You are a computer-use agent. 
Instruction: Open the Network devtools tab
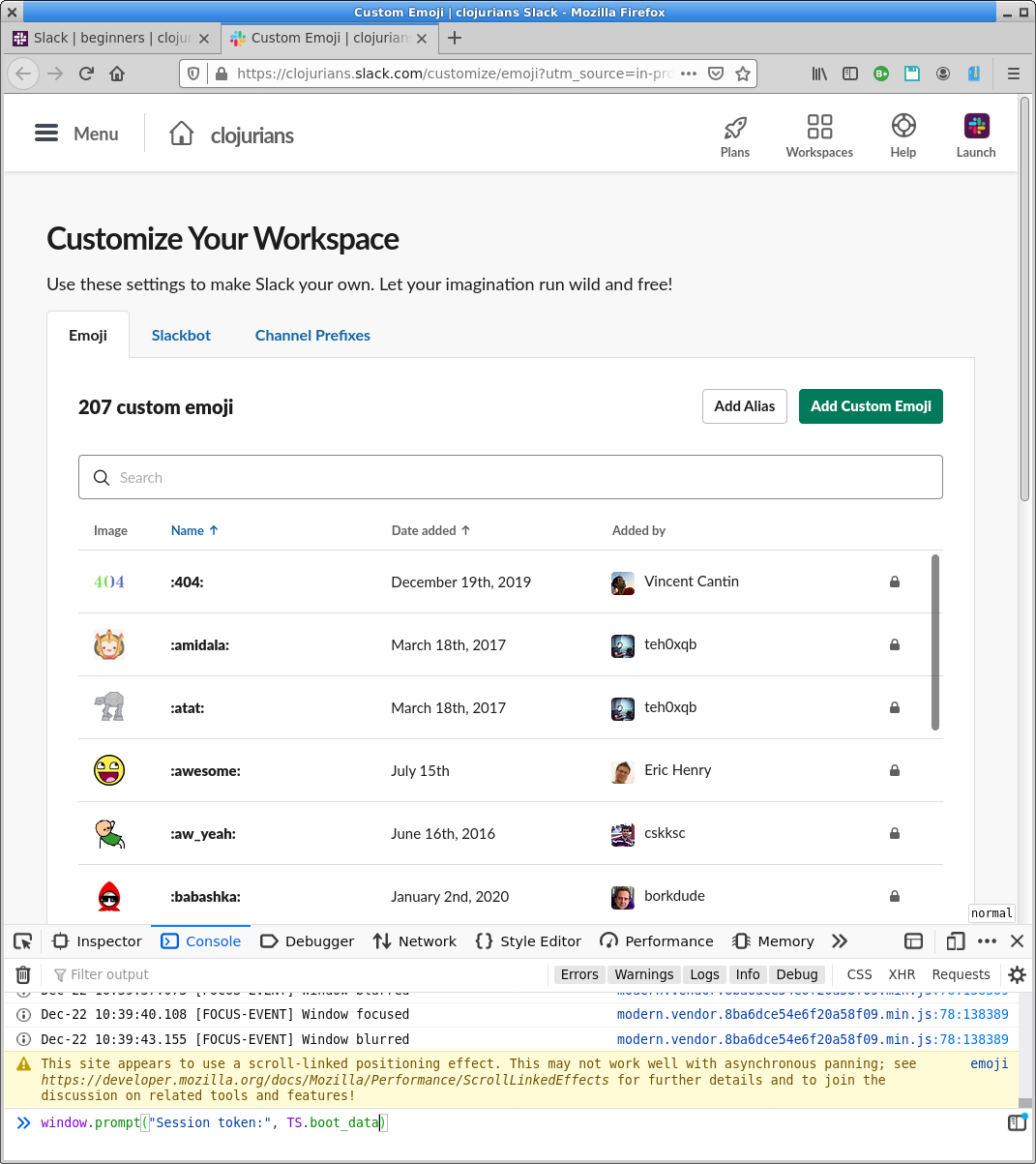415,941
